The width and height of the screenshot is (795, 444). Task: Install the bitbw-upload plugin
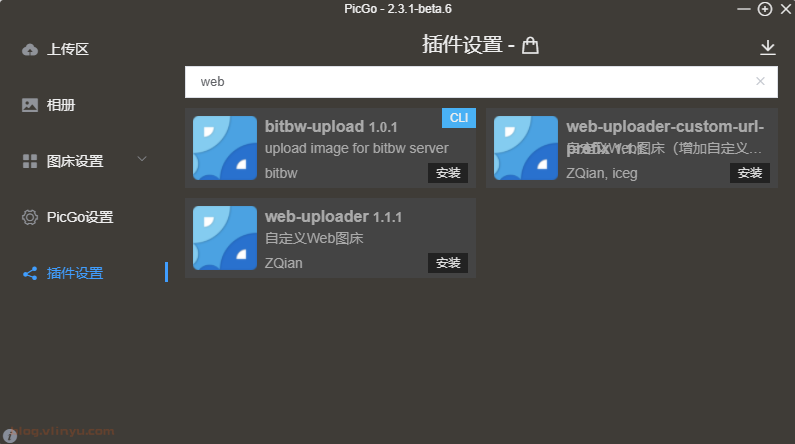click(x=448, y=173)
